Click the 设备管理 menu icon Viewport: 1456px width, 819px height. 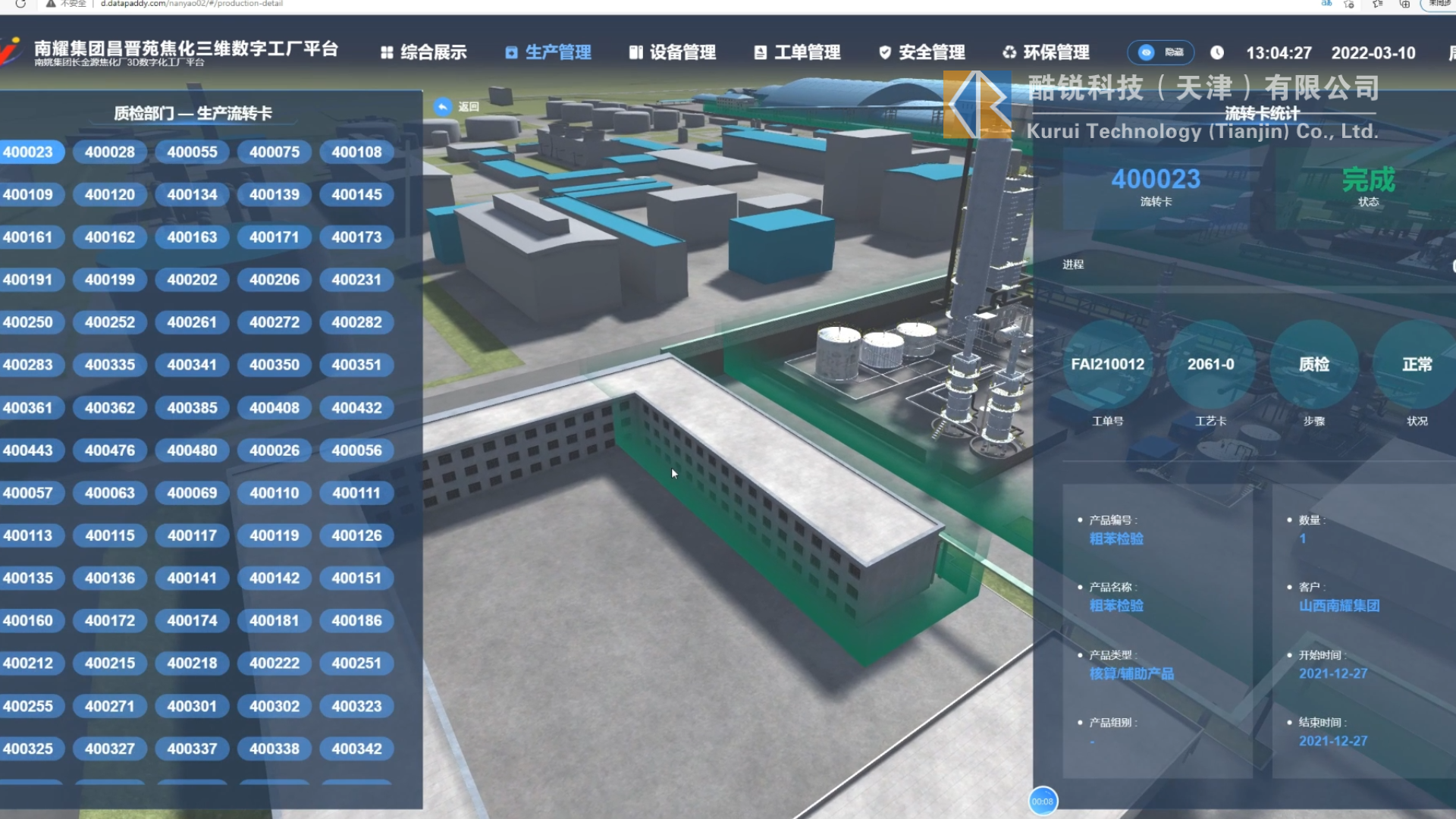pyautogui.click(x=635, y=52)
